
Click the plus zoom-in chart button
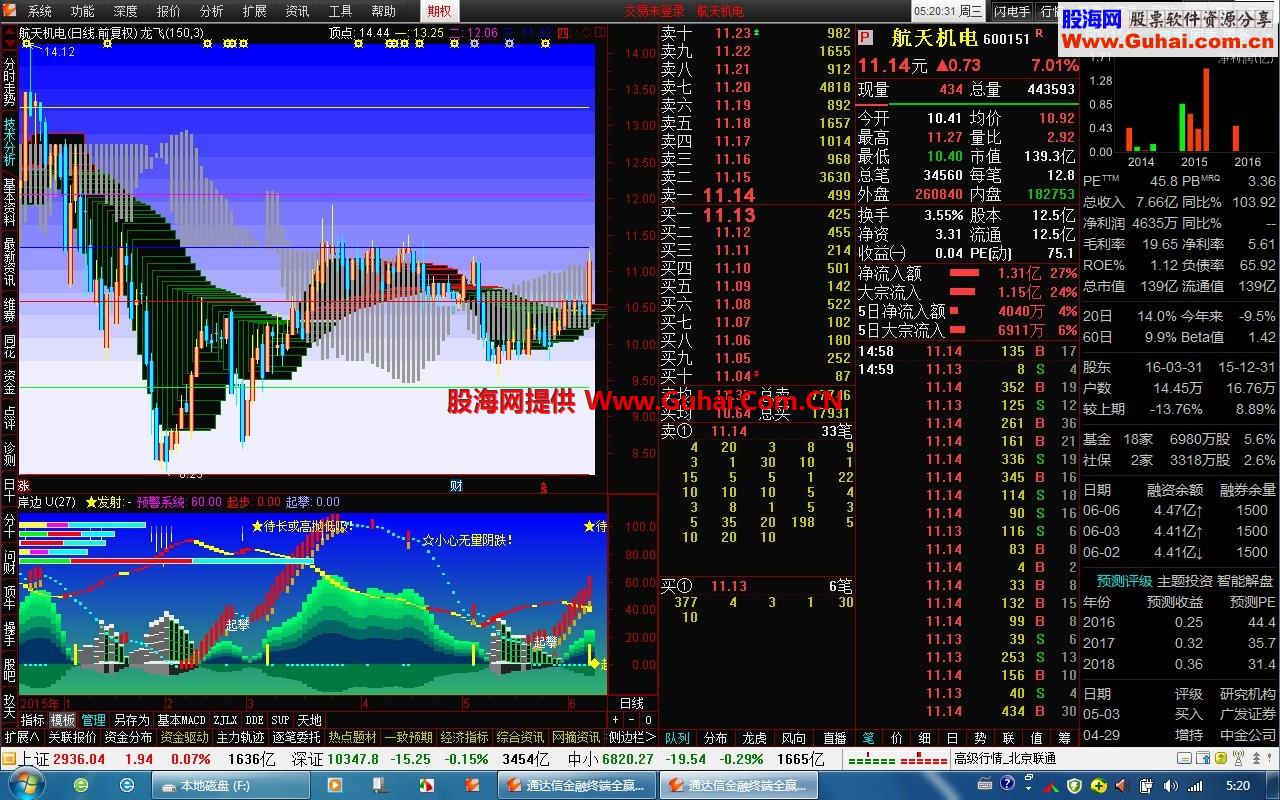coord(616,720)
